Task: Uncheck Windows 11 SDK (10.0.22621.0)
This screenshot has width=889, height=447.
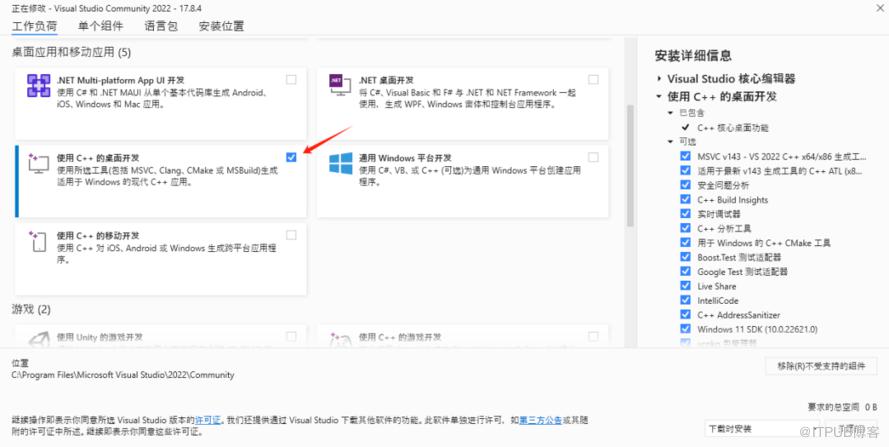Action: (685, 329)
